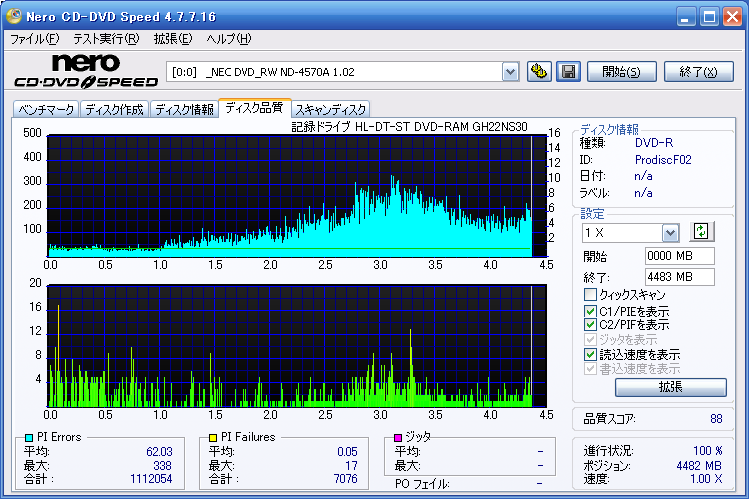Viewport: 749px width, 499px height.
Task: Click the disc ID ProdiscF02 text
Action: (663, 159)
